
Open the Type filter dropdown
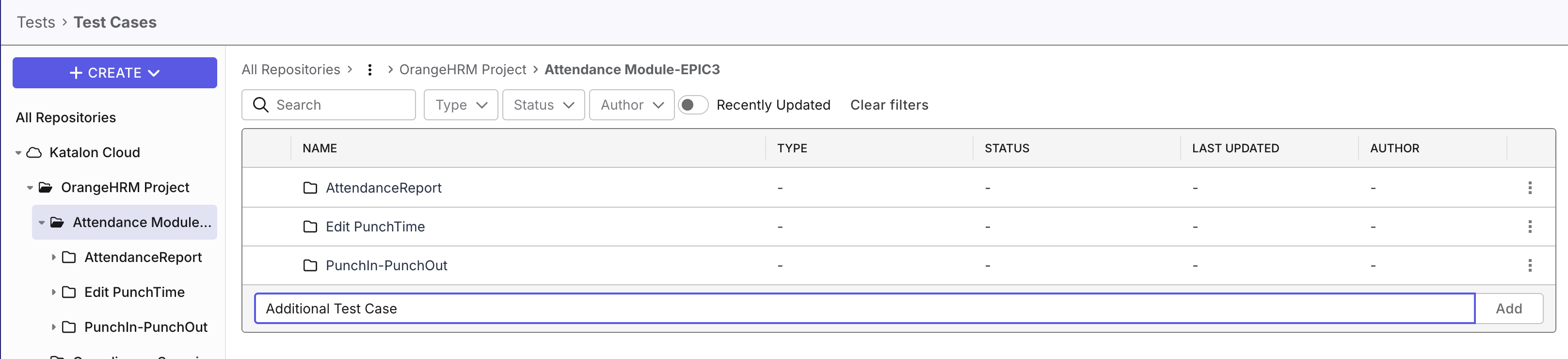460,105
